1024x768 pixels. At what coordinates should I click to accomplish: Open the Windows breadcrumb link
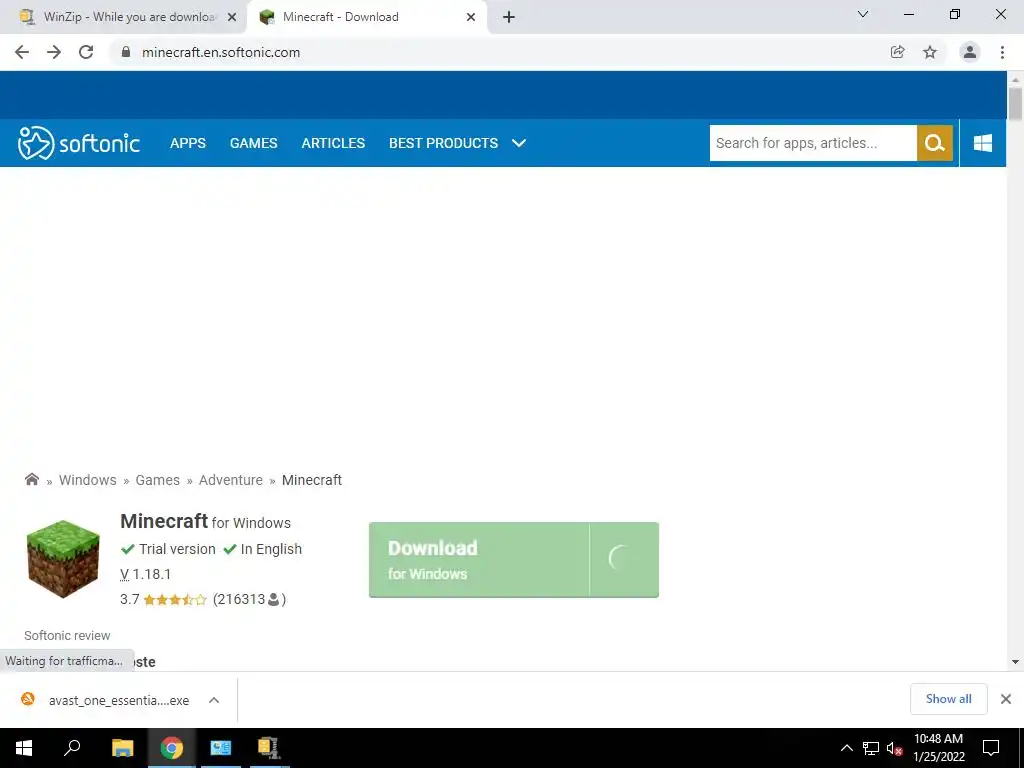pyautogui.click(x=88, y=480)
